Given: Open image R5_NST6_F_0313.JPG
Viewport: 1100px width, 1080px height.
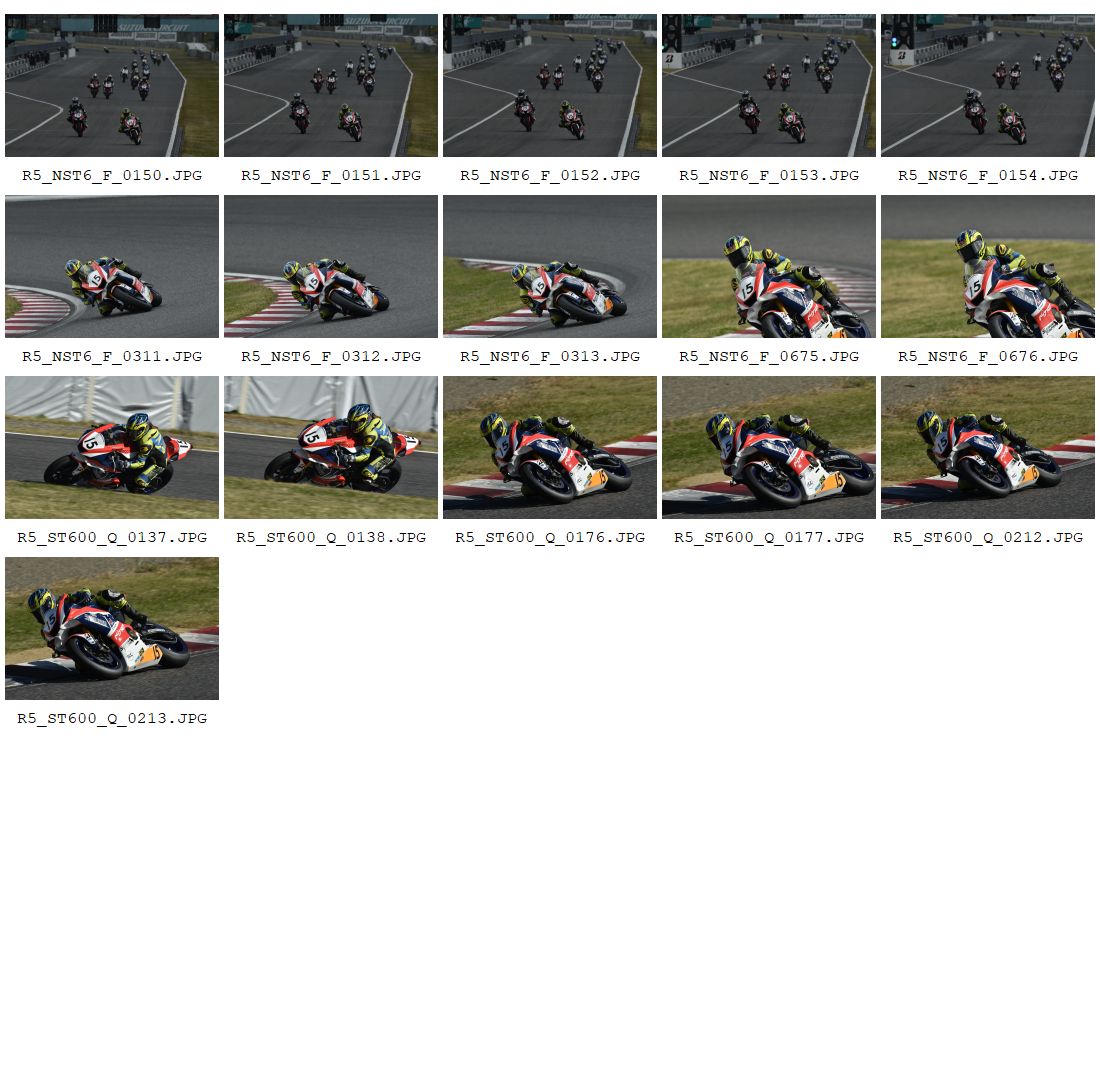Looking at the screenshot, I should coord(550,266).
